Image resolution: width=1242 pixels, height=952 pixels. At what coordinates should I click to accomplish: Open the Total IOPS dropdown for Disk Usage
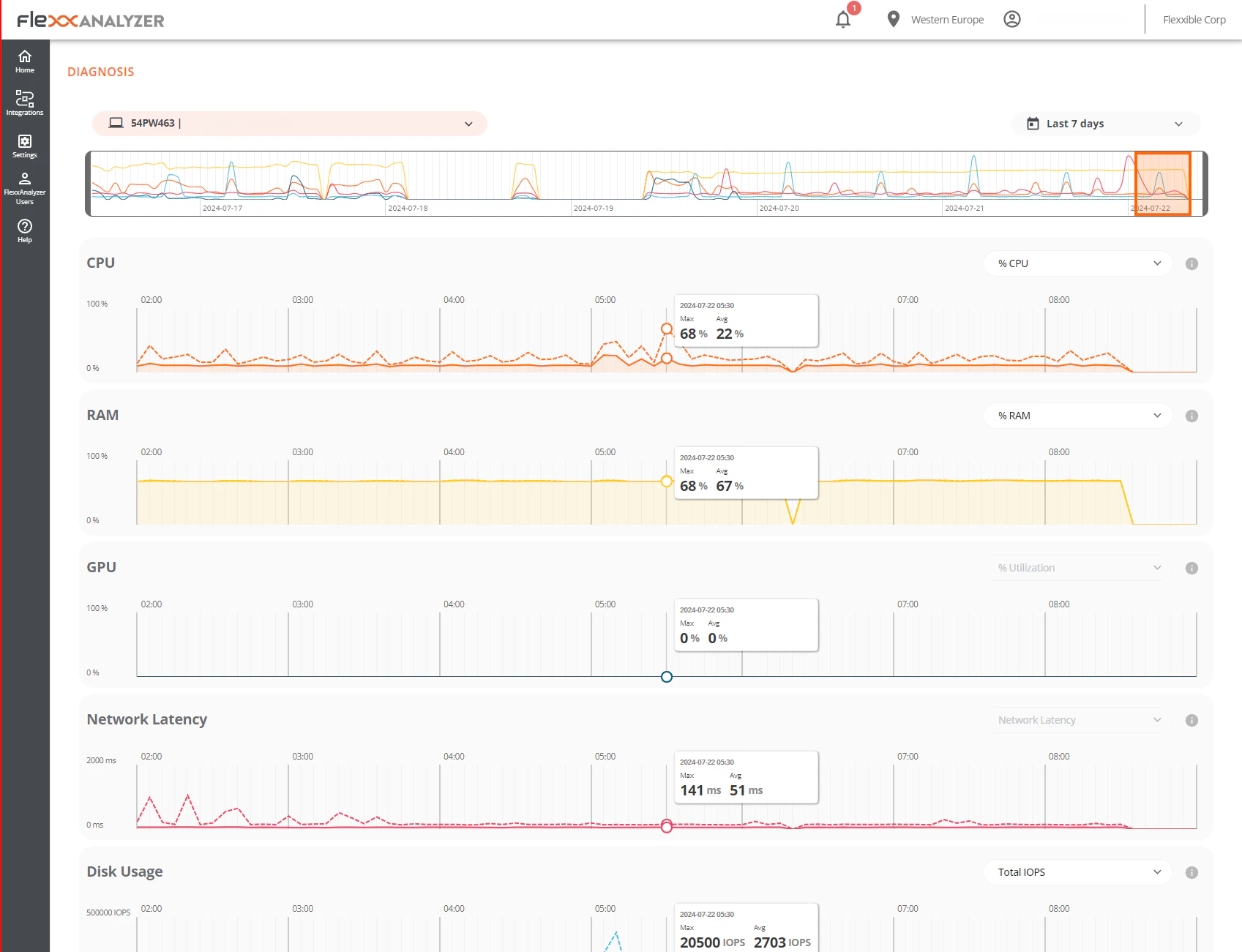point(1077,872)
